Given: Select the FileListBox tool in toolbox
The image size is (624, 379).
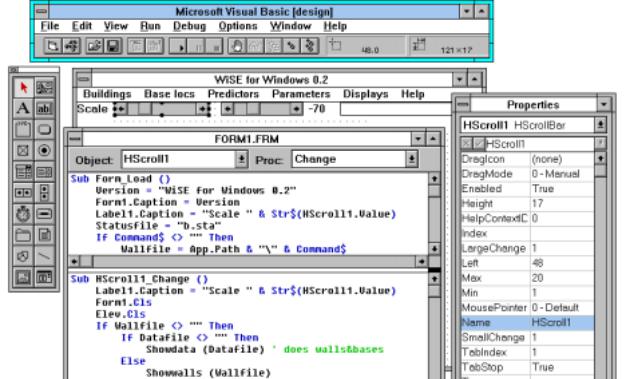Looking at the screenshot, I should [45, 235].
